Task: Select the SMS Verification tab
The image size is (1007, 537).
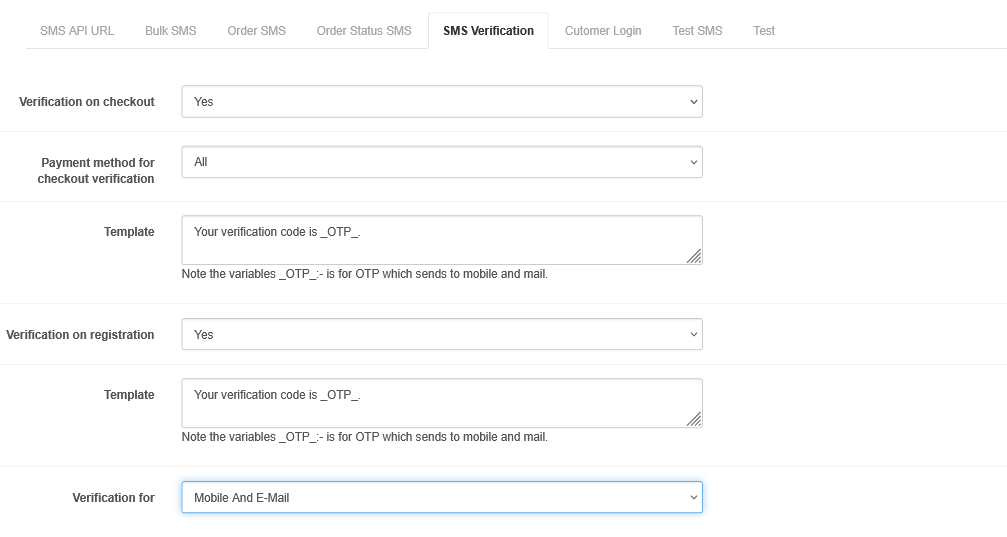Action: coord(488,31)
